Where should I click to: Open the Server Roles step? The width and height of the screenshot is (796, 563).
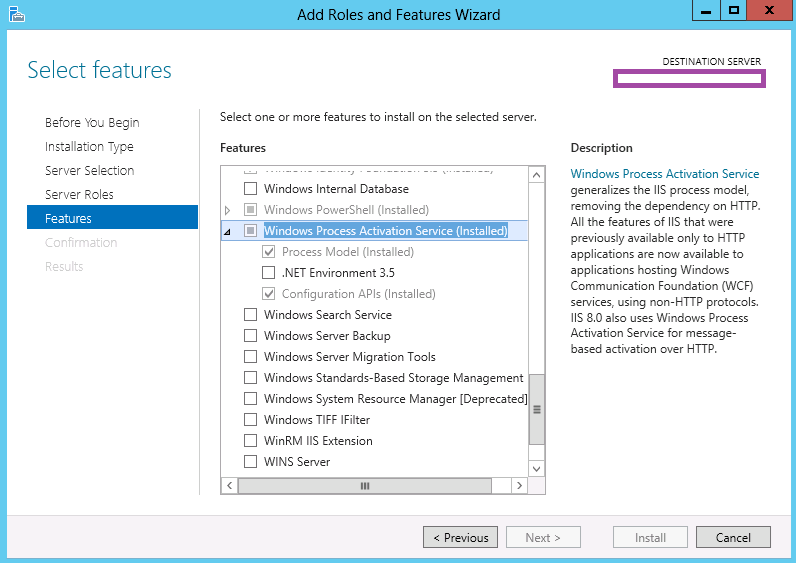(x=79, y=194)
